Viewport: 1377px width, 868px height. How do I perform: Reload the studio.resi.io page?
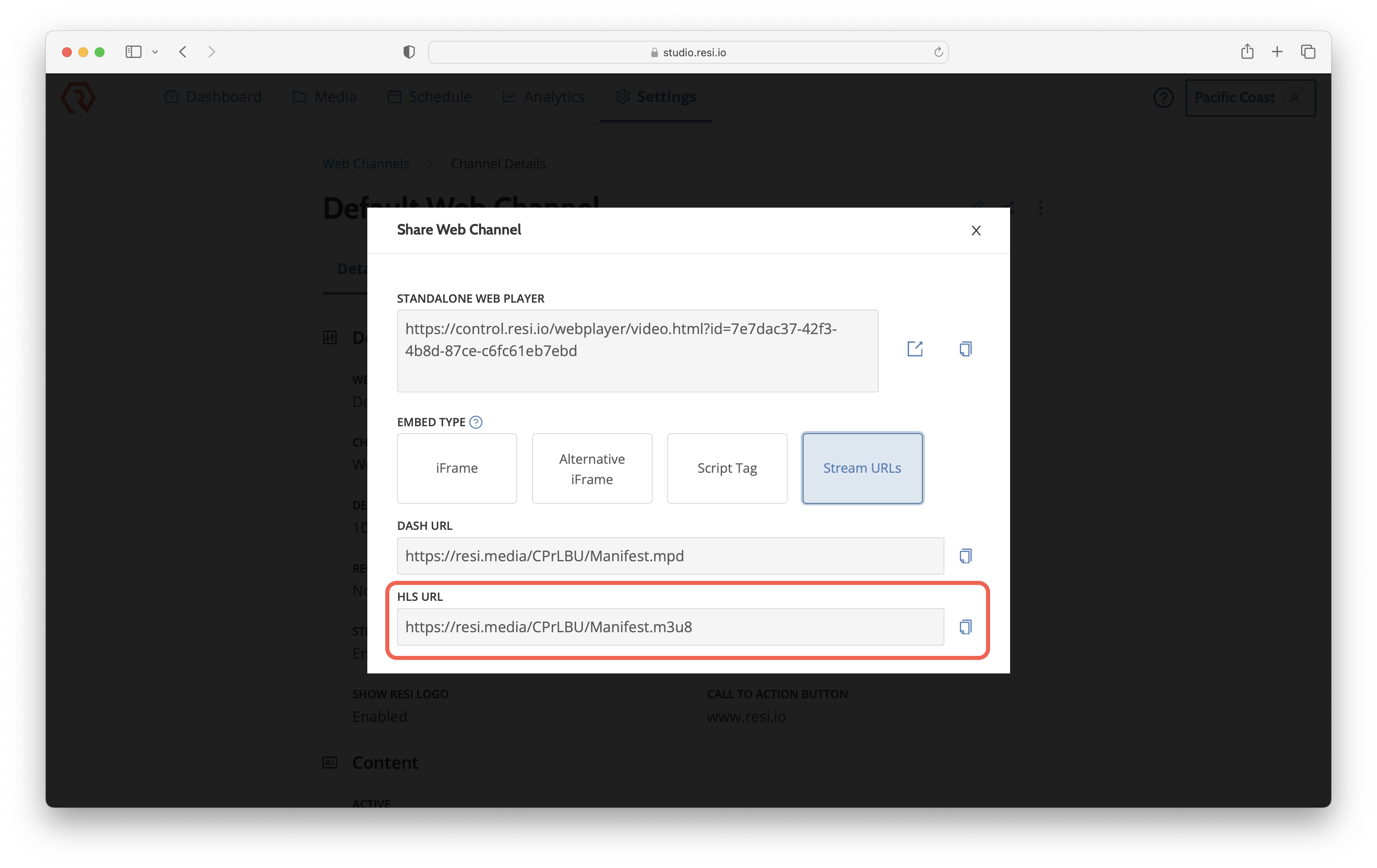click(938, 52)
